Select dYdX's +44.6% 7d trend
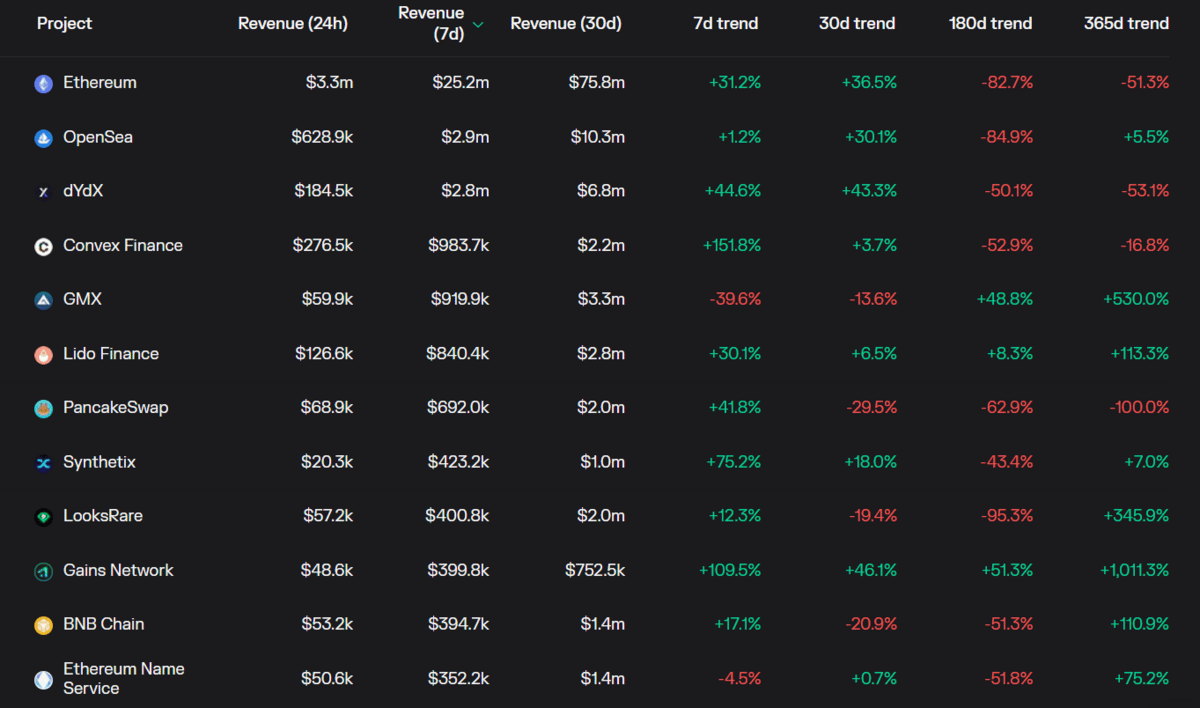This screenshot has height=708, width=1200. click(x=733, y=191)
